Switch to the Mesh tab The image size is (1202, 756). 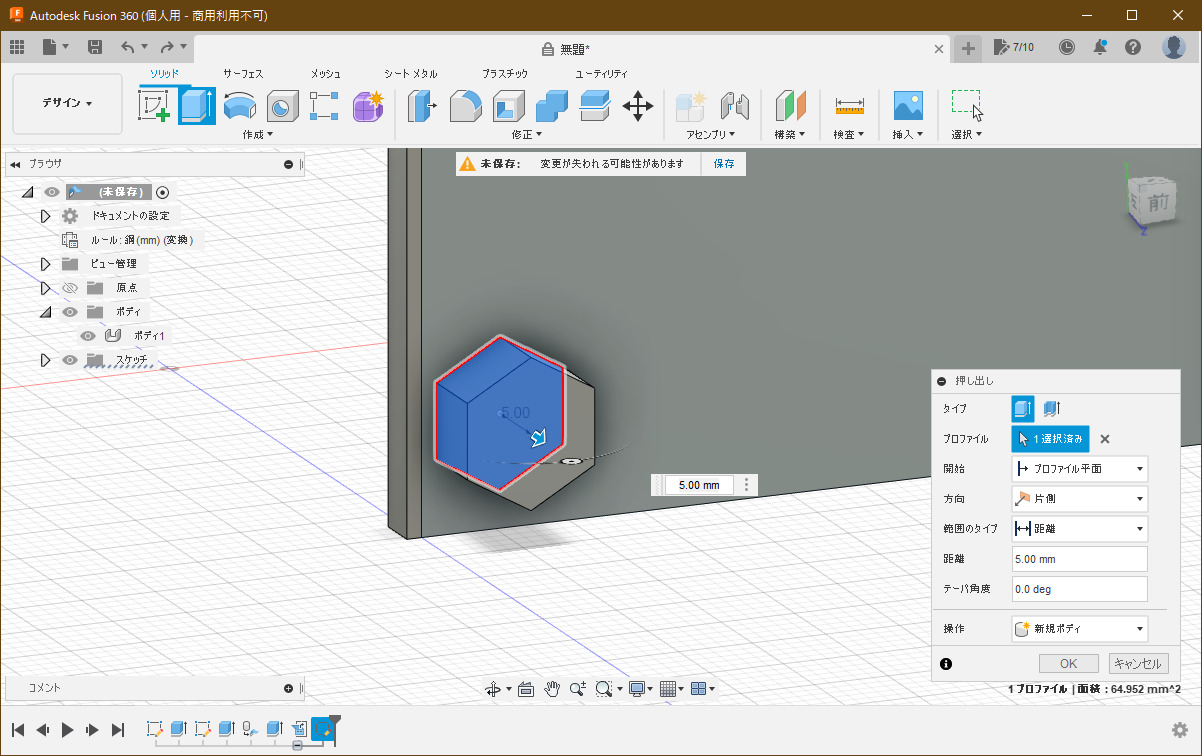[x=325, y=74]
